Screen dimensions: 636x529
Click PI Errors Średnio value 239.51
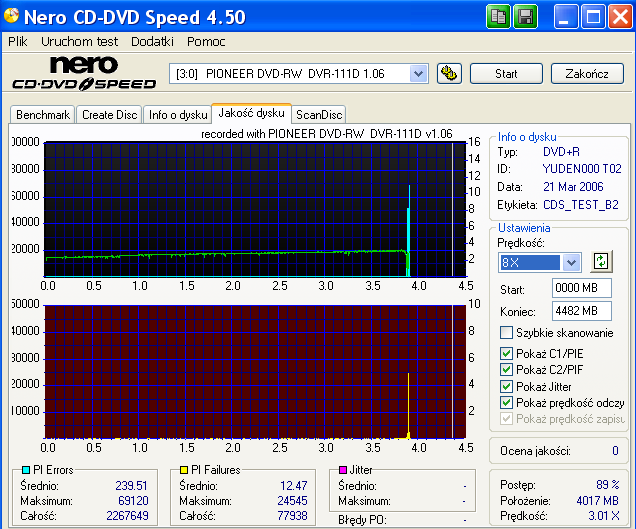click(x=131, y=485)
